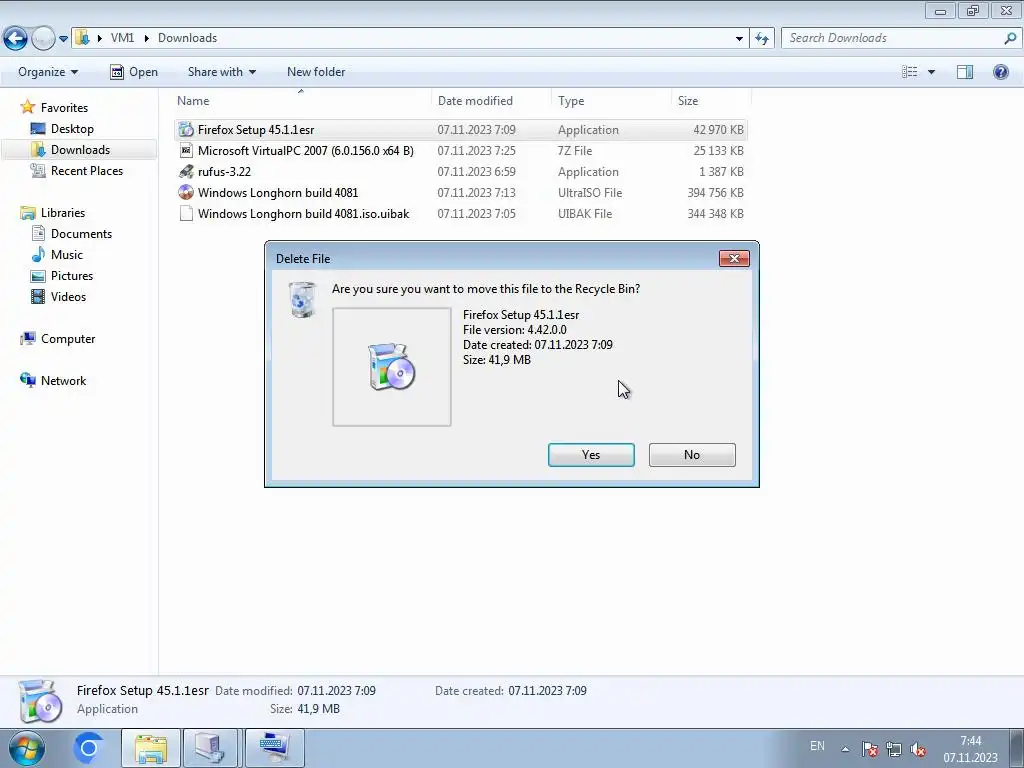Click the computer tower taskbar icon
Viewport: 1024px width, 768px height.
(x=212, y=748)
